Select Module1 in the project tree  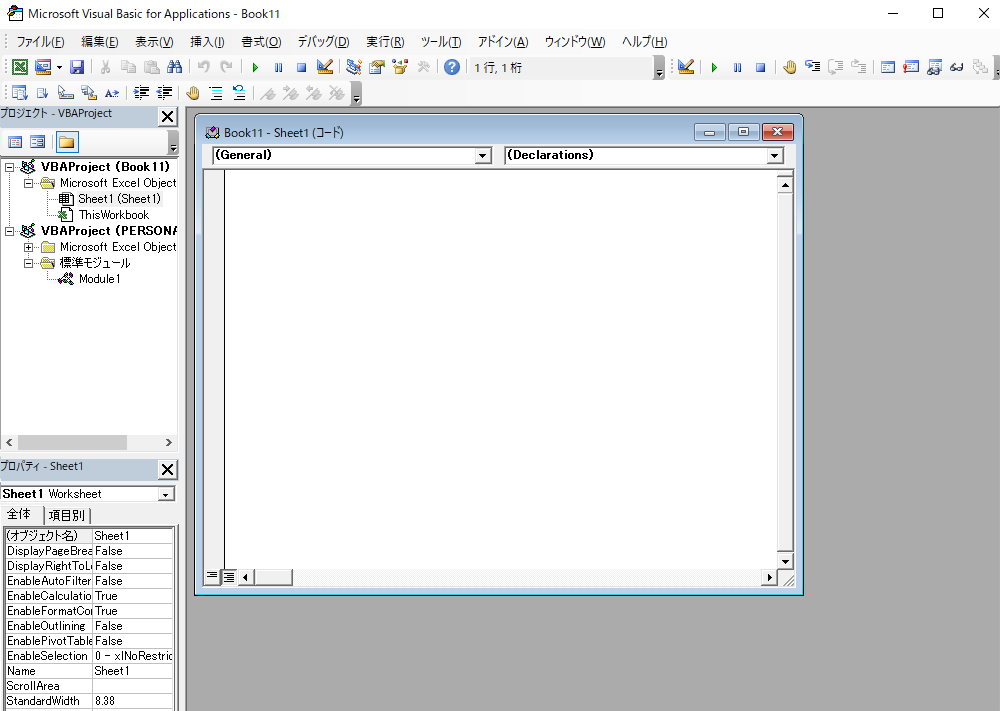coord(99,279)
